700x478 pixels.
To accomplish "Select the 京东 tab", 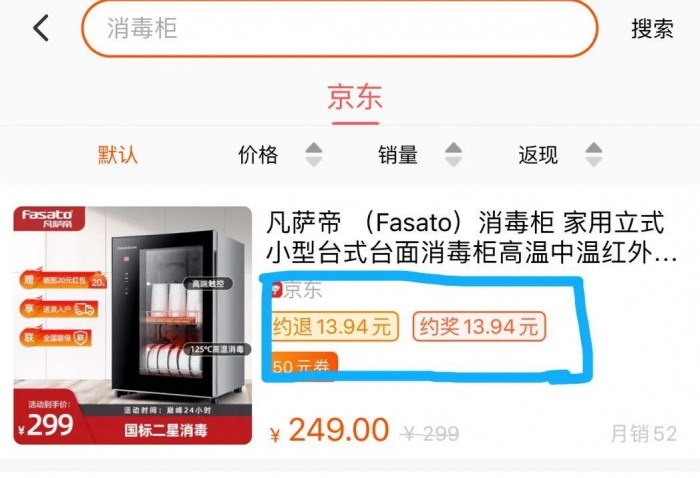I will coord(355,96).
